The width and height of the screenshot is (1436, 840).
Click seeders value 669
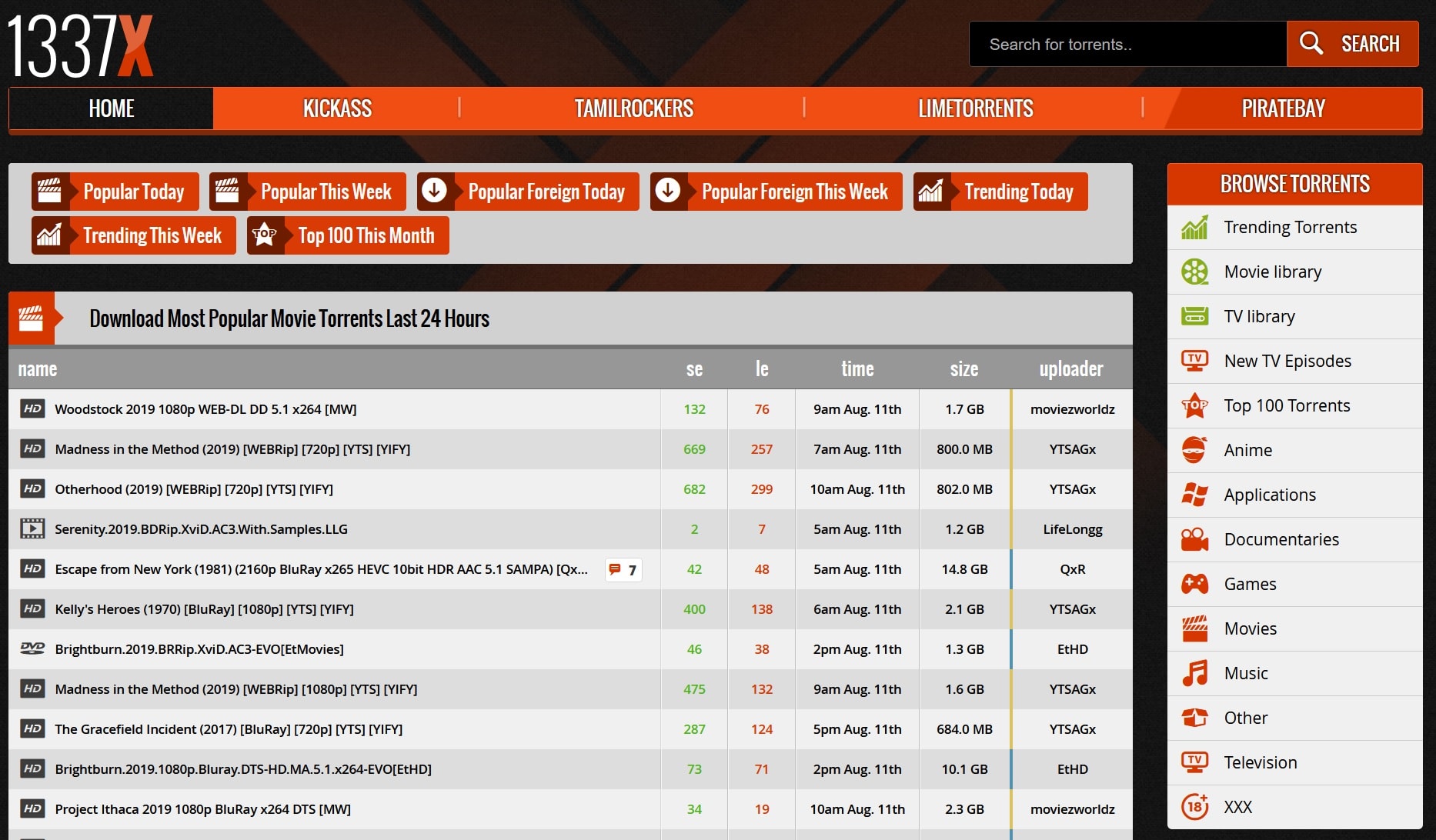pyautogui.click(x=694, y=449)
